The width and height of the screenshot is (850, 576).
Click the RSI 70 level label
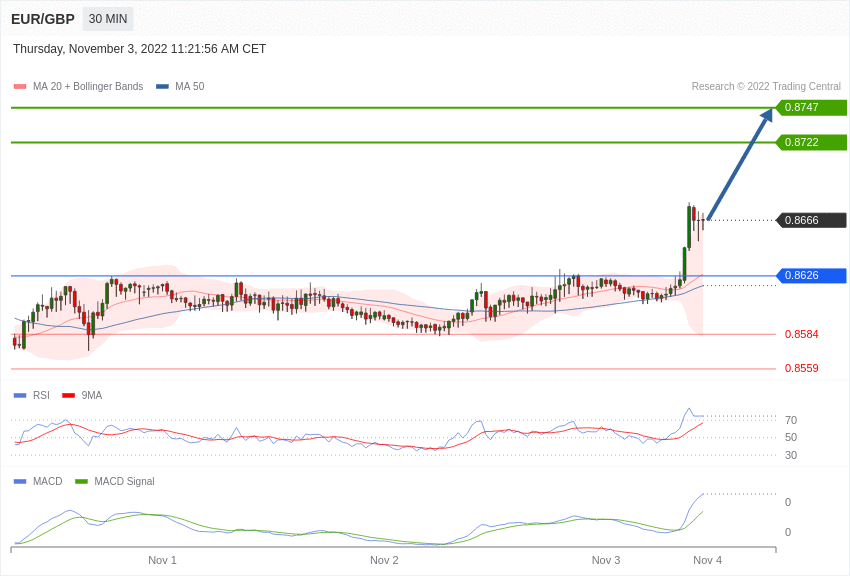click(791, 420)
